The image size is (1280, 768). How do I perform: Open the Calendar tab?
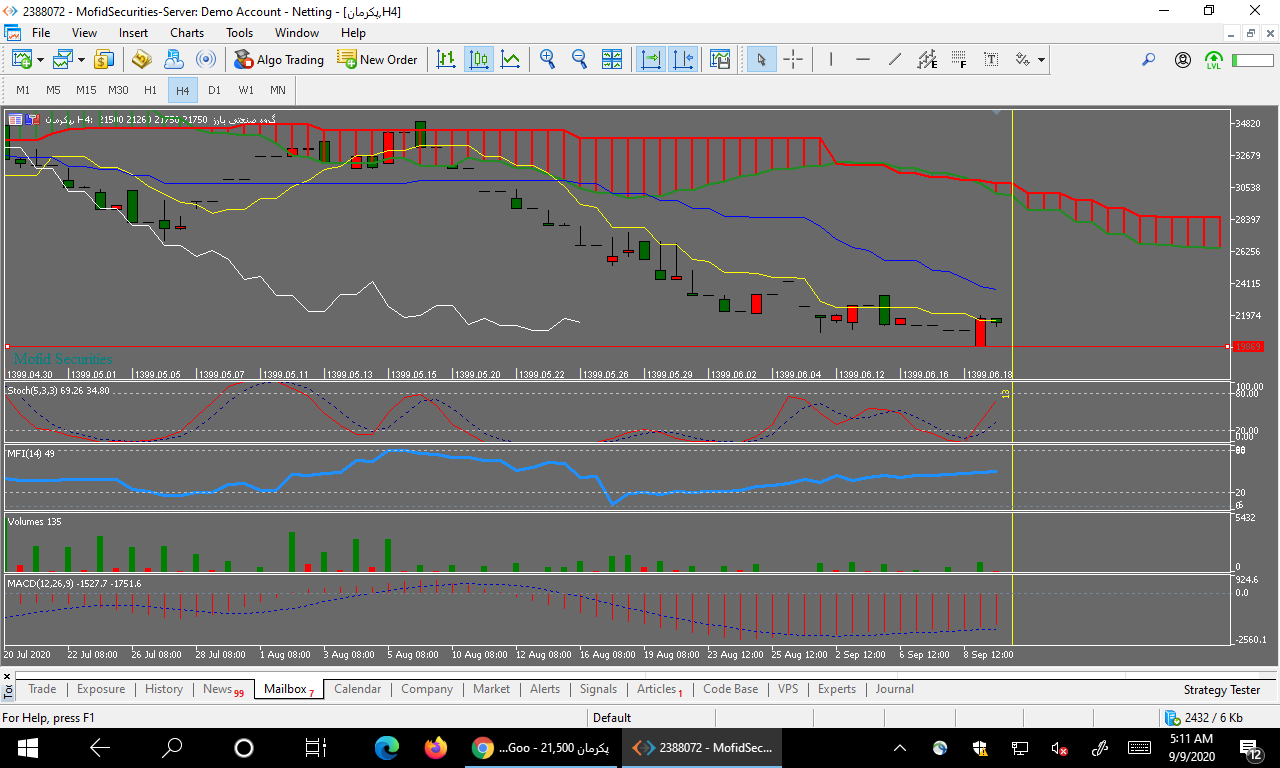(x=357, y=689)
